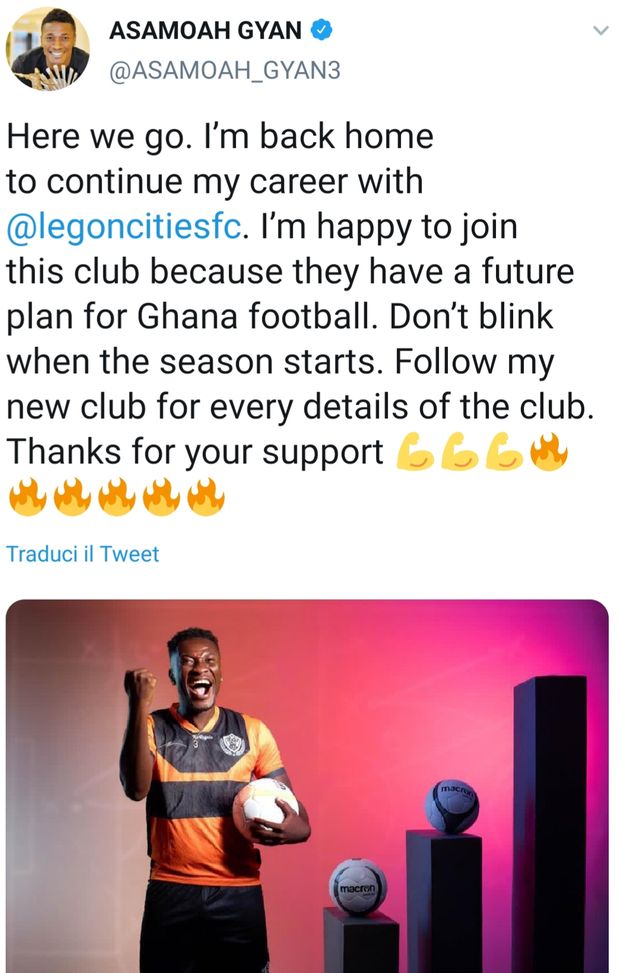Click the last fire emoji on the last line
This screenshot has width=620, height=973.
[x=205, y=497]
